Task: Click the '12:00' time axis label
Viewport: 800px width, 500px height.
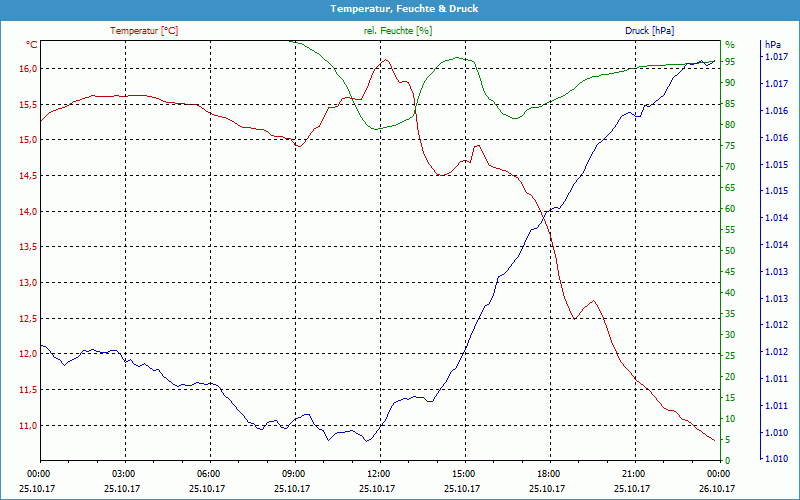Action: (378, 474)
